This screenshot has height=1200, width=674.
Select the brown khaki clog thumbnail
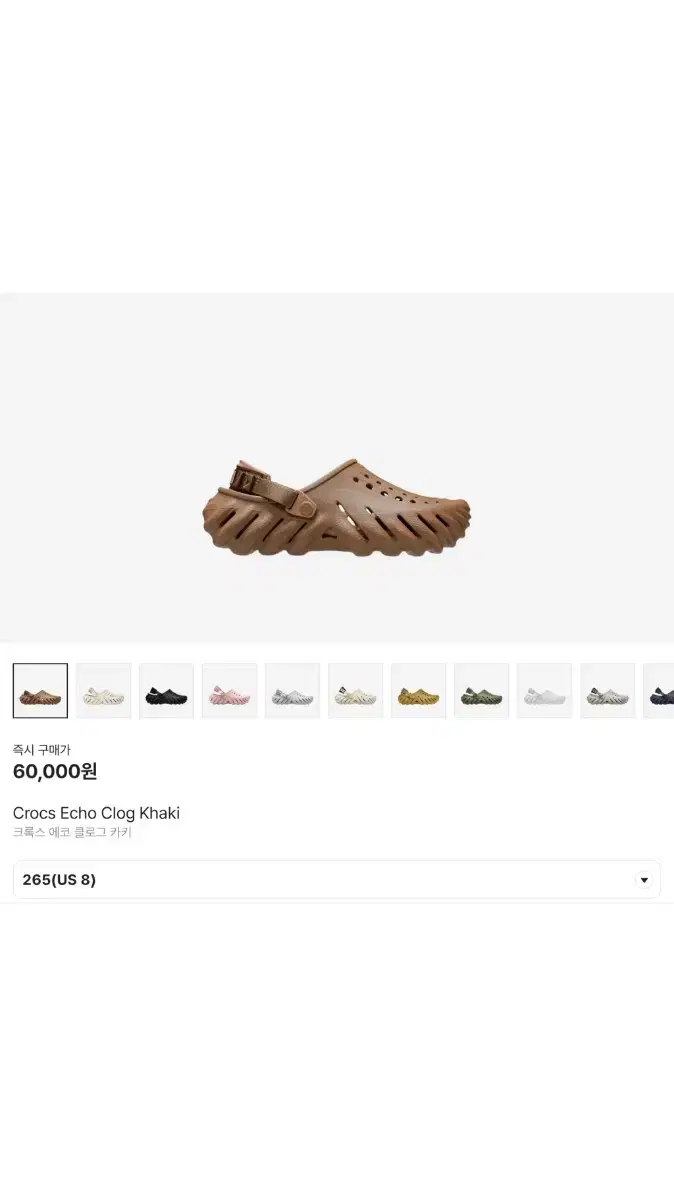[40, 691]
